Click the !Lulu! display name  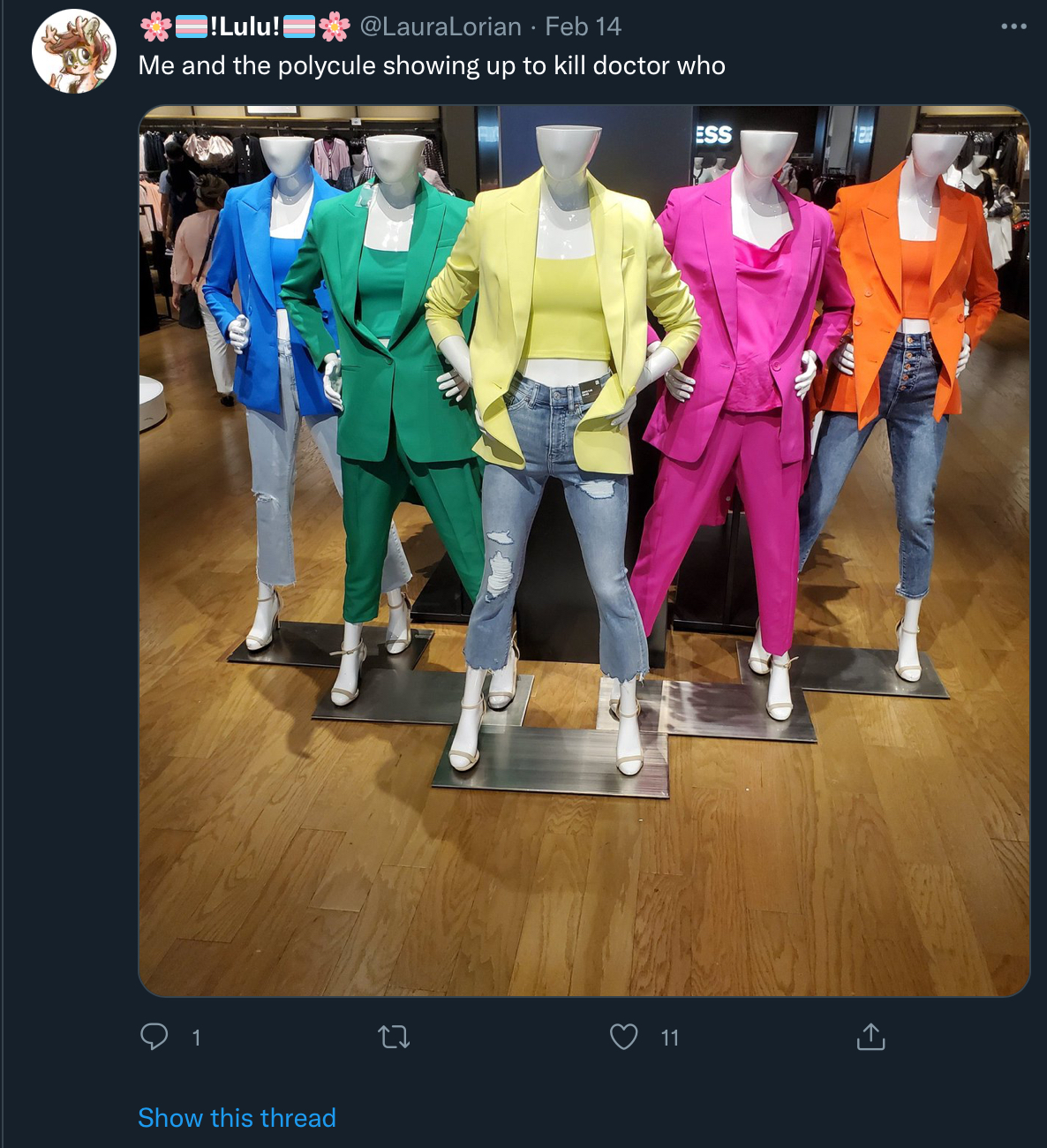tap(245, 26)
